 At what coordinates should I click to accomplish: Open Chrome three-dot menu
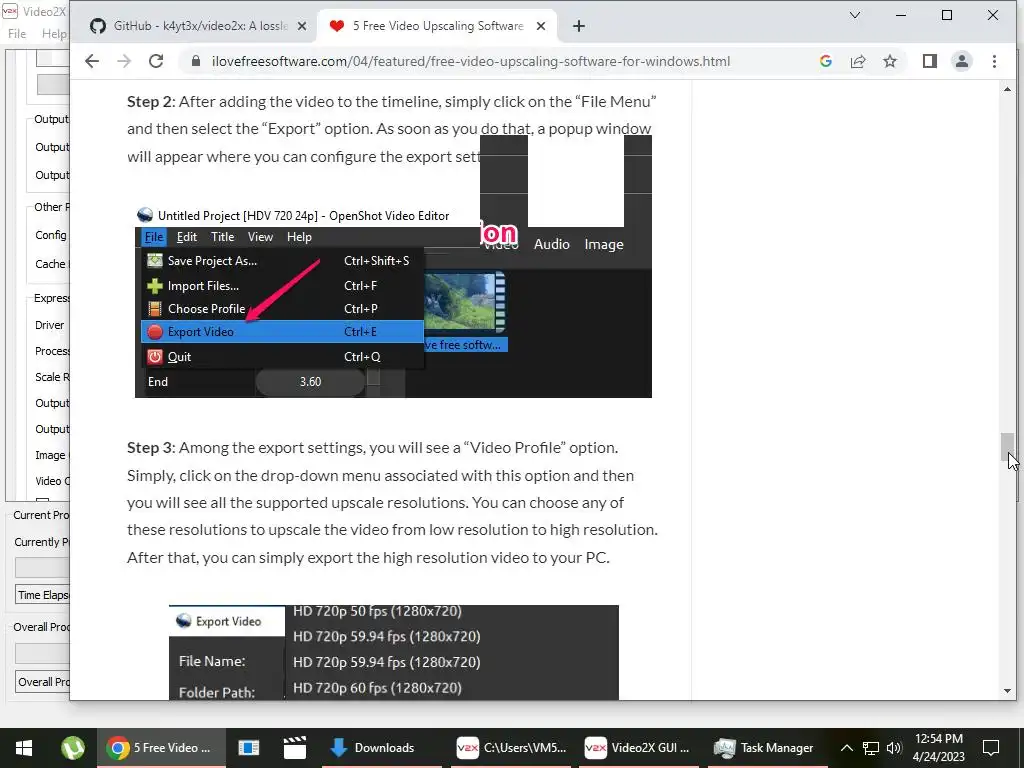pos(994,61)
